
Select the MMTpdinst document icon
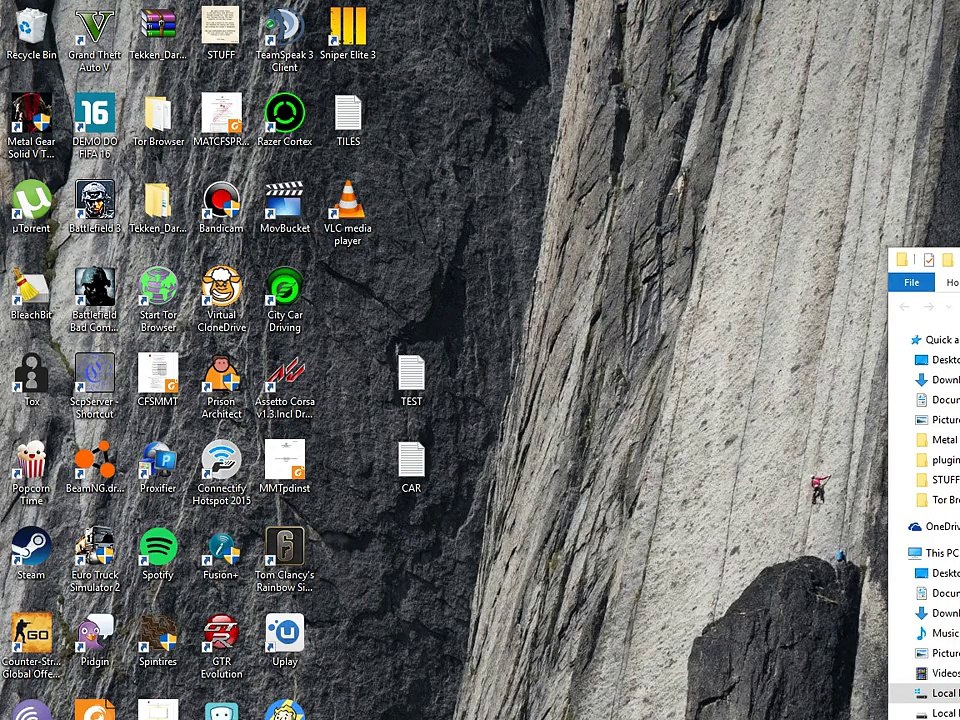(x=285, y=467)
